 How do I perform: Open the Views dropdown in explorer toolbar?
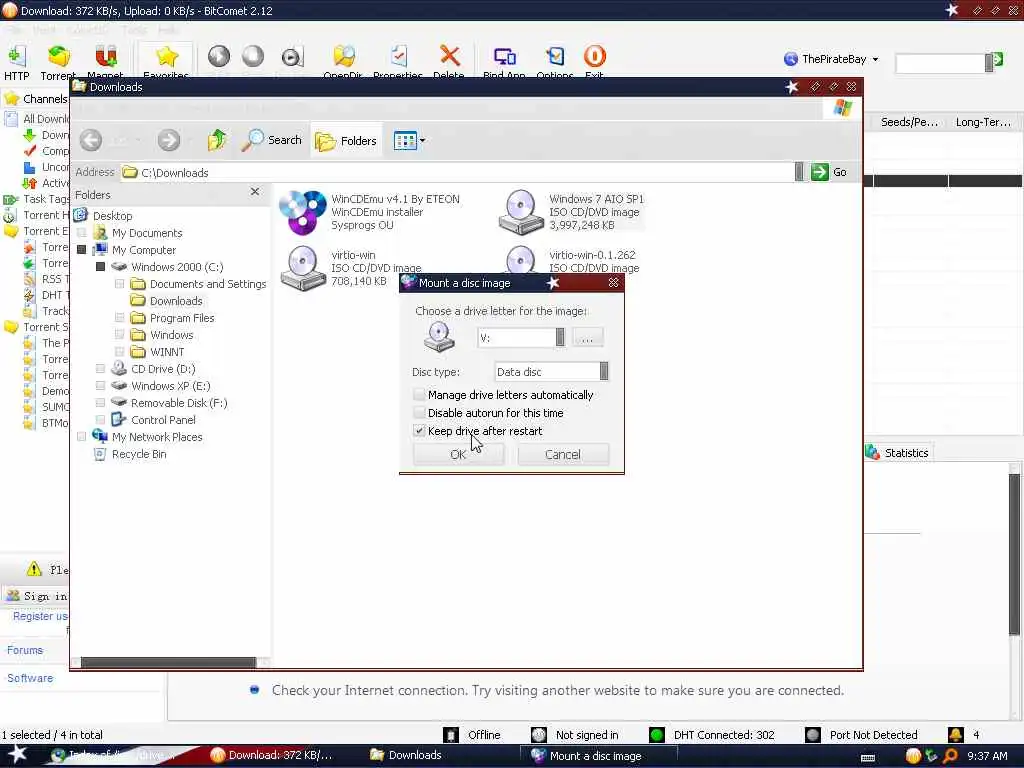point(409,140)
